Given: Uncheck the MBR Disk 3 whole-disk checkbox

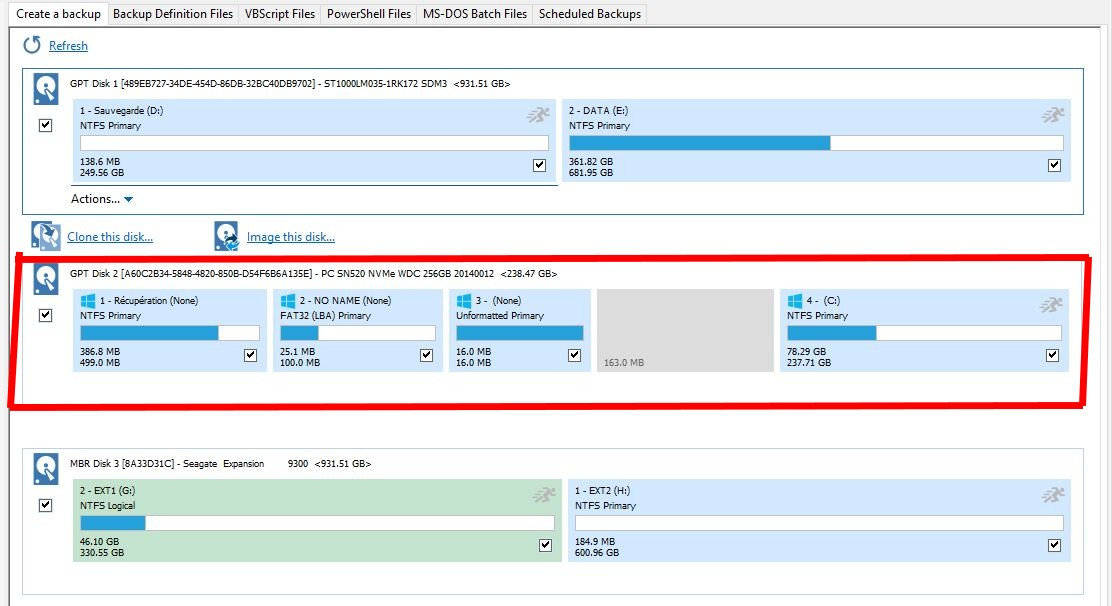Looking at the screenshot, I should pyautogui.click(x=45, y=505).
